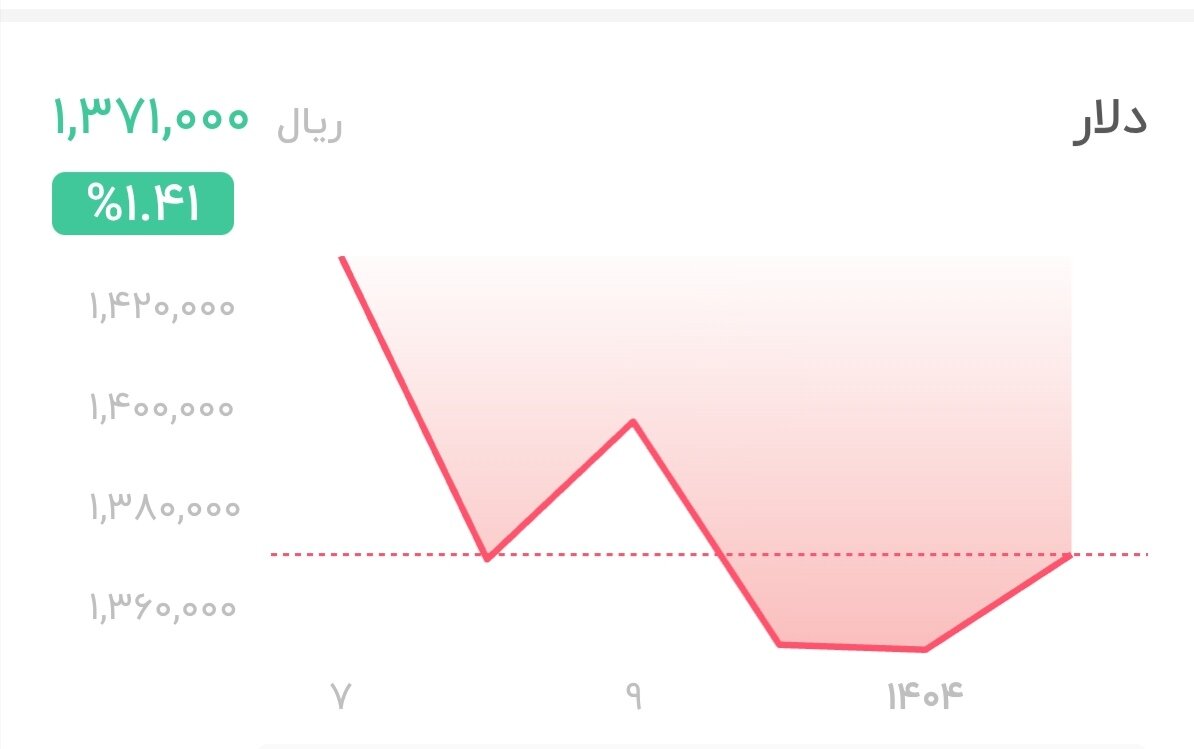The height and width of the screenshot is (749, 1194).
Task: Click the first trough of the red line
Action: (x=487, y=558)
